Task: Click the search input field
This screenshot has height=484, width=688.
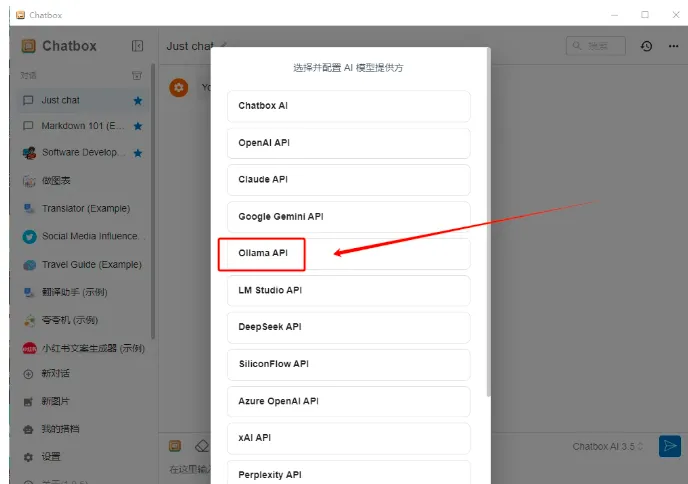Action: click(596, 46)
